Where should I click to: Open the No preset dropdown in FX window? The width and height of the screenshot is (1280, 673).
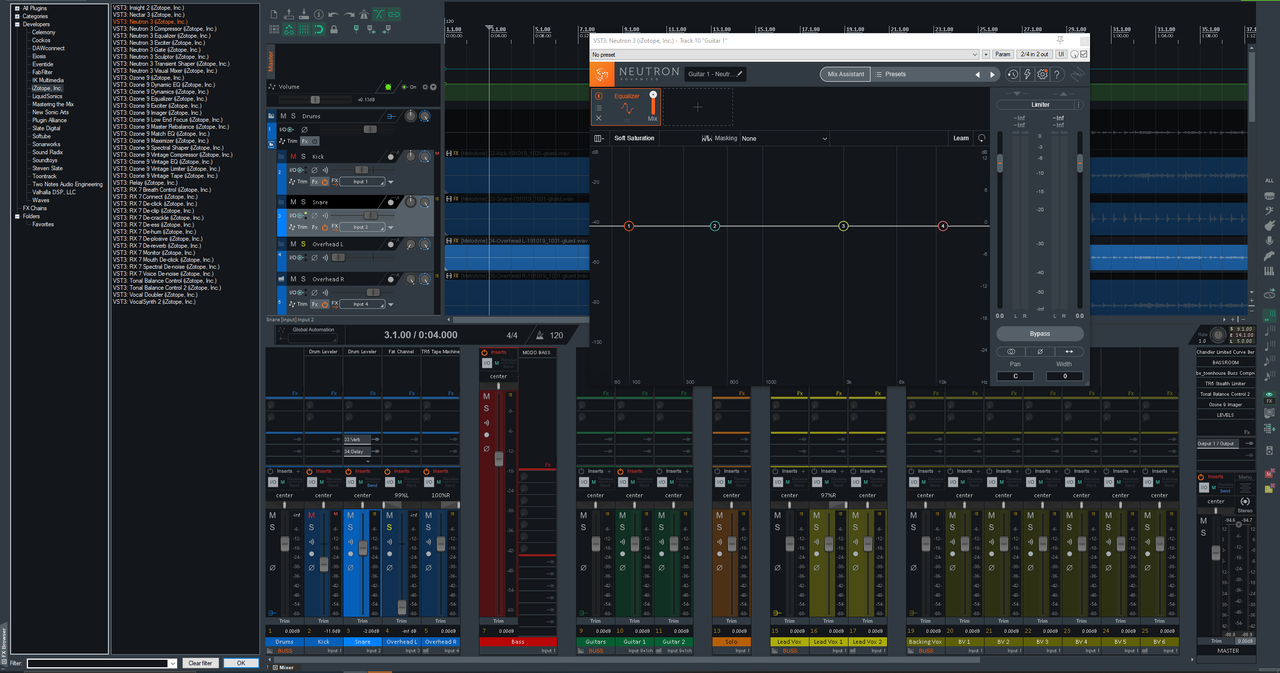pyautogui.click(x=785, y=54)
